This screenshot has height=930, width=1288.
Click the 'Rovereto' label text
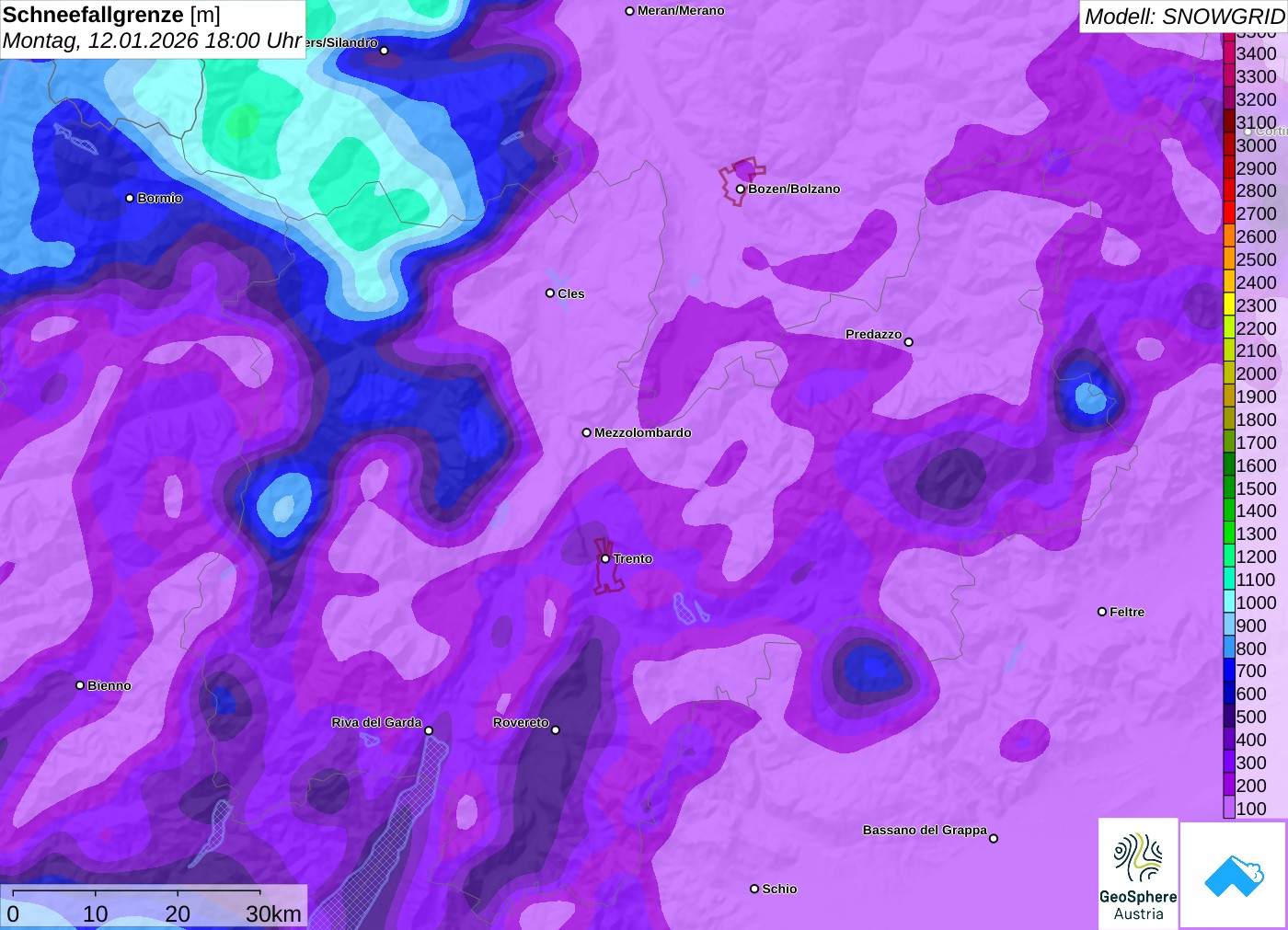click(x=521, y=722)
